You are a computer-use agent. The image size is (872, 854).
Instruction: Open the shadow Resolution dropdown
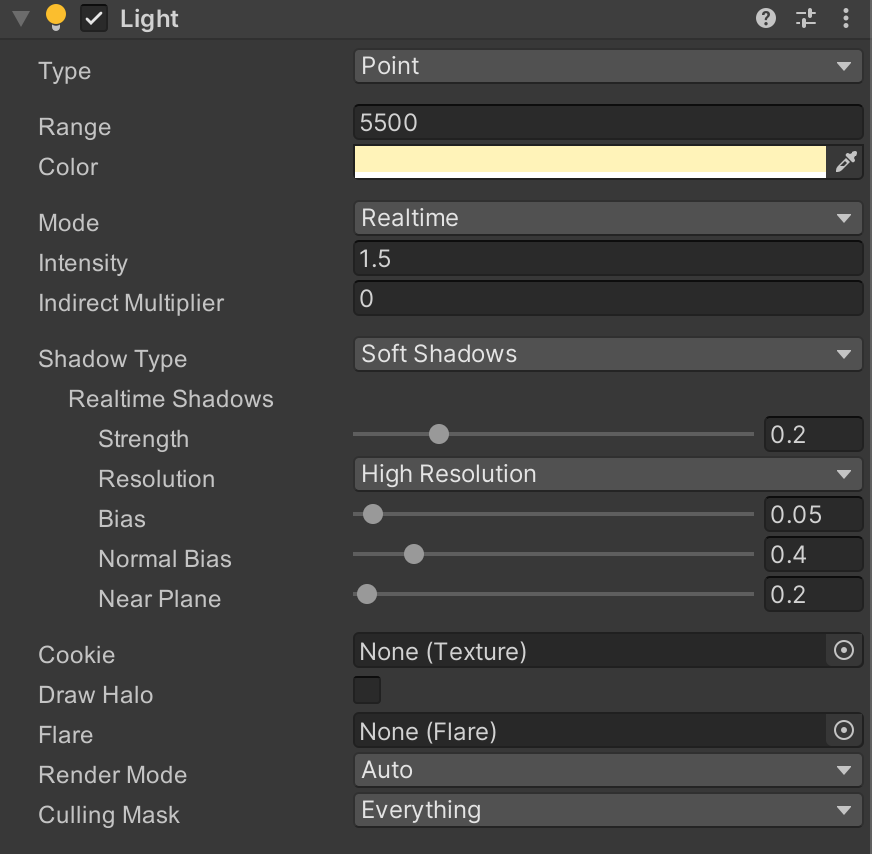607,474
